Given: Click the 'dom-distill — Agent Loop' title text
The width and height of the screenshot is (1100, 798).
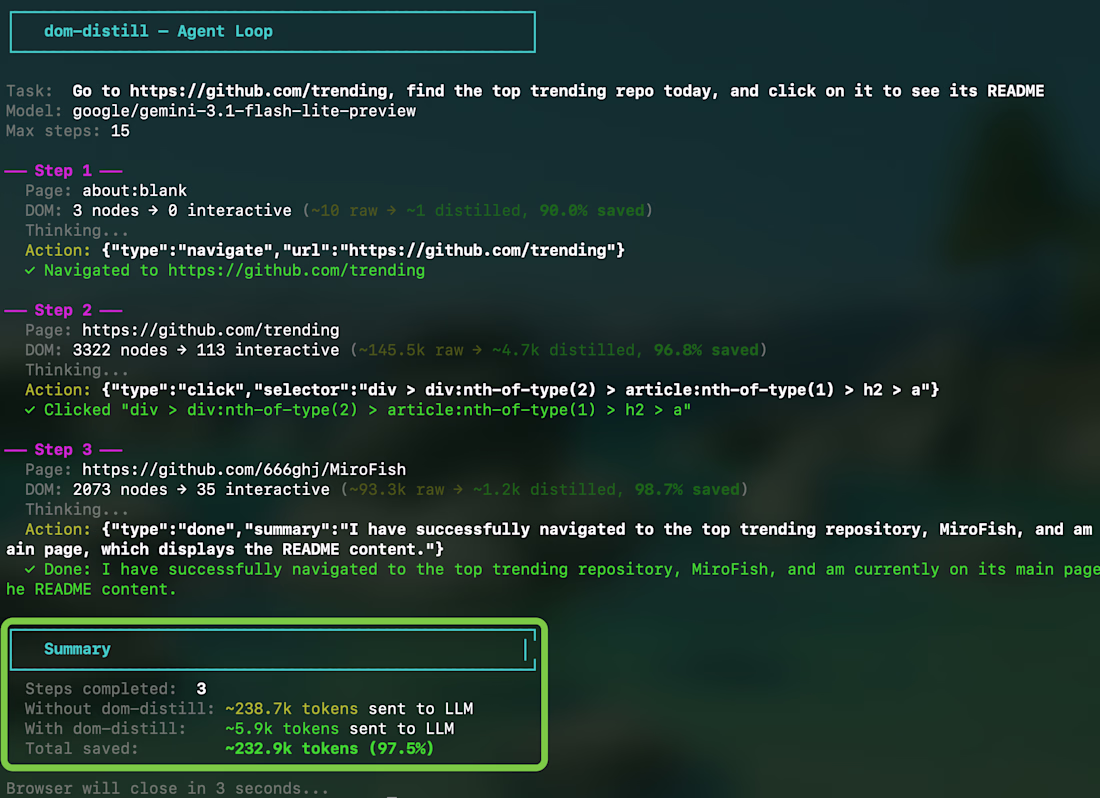Looking at the screenshot, I should pyautogui.click(x=158, y=32).
